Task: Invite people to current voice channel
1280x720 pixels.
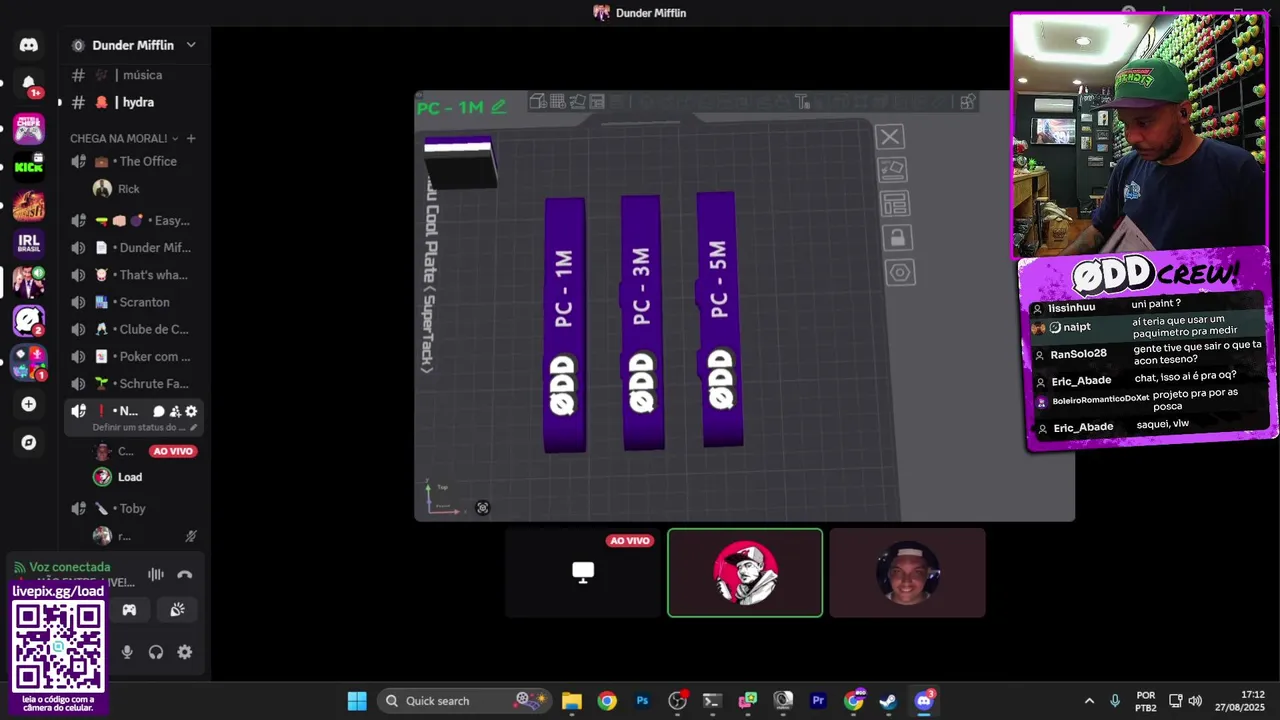Action: (x=175, y=411)
